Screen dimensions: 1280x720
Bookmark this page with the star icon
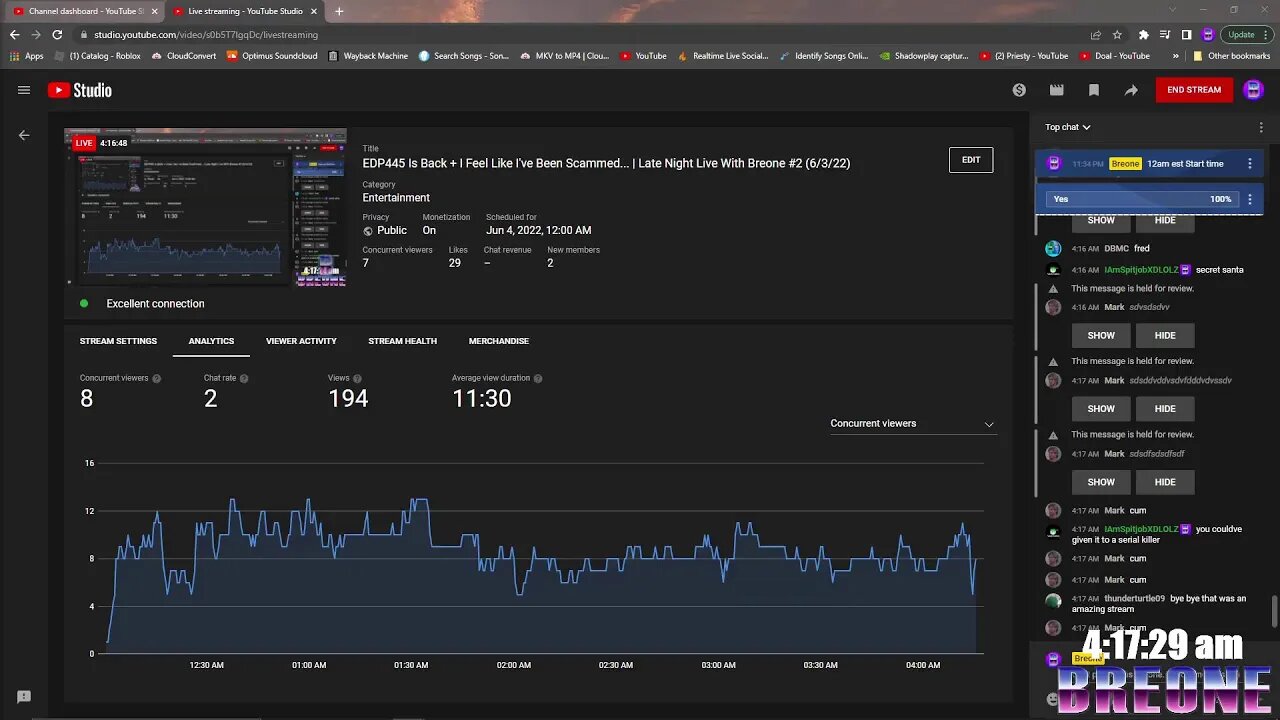coord(1117,34)
